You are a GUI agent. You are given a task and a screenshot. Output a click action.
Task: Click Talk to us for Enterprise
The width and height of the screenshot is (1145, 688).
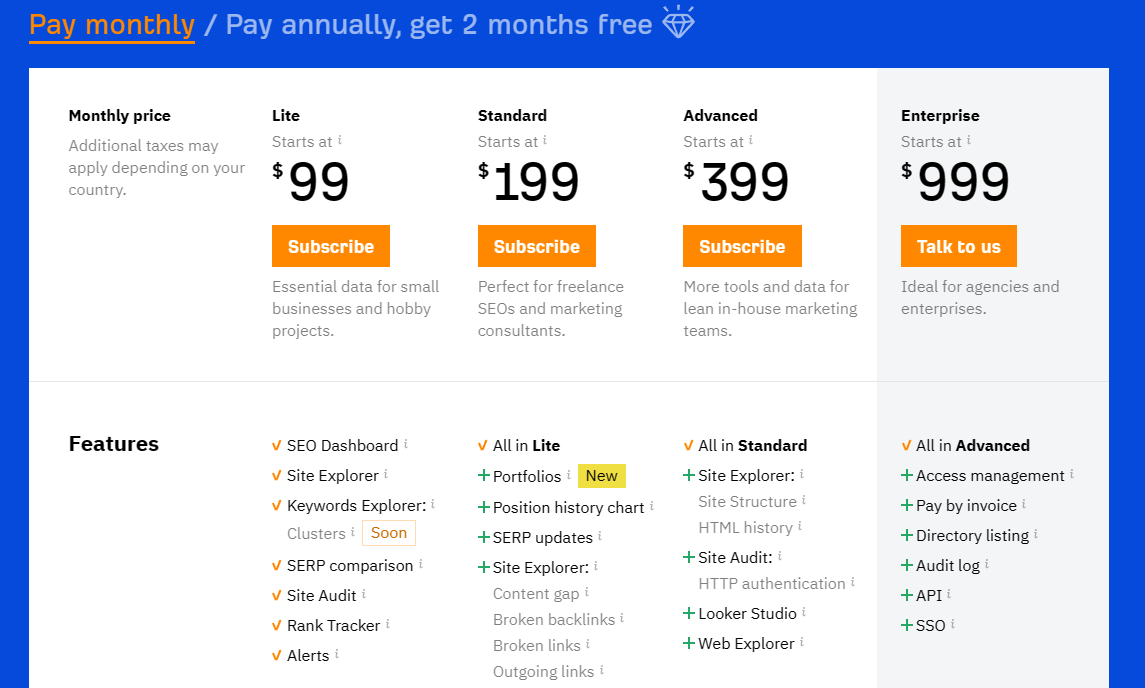(959, 246)
